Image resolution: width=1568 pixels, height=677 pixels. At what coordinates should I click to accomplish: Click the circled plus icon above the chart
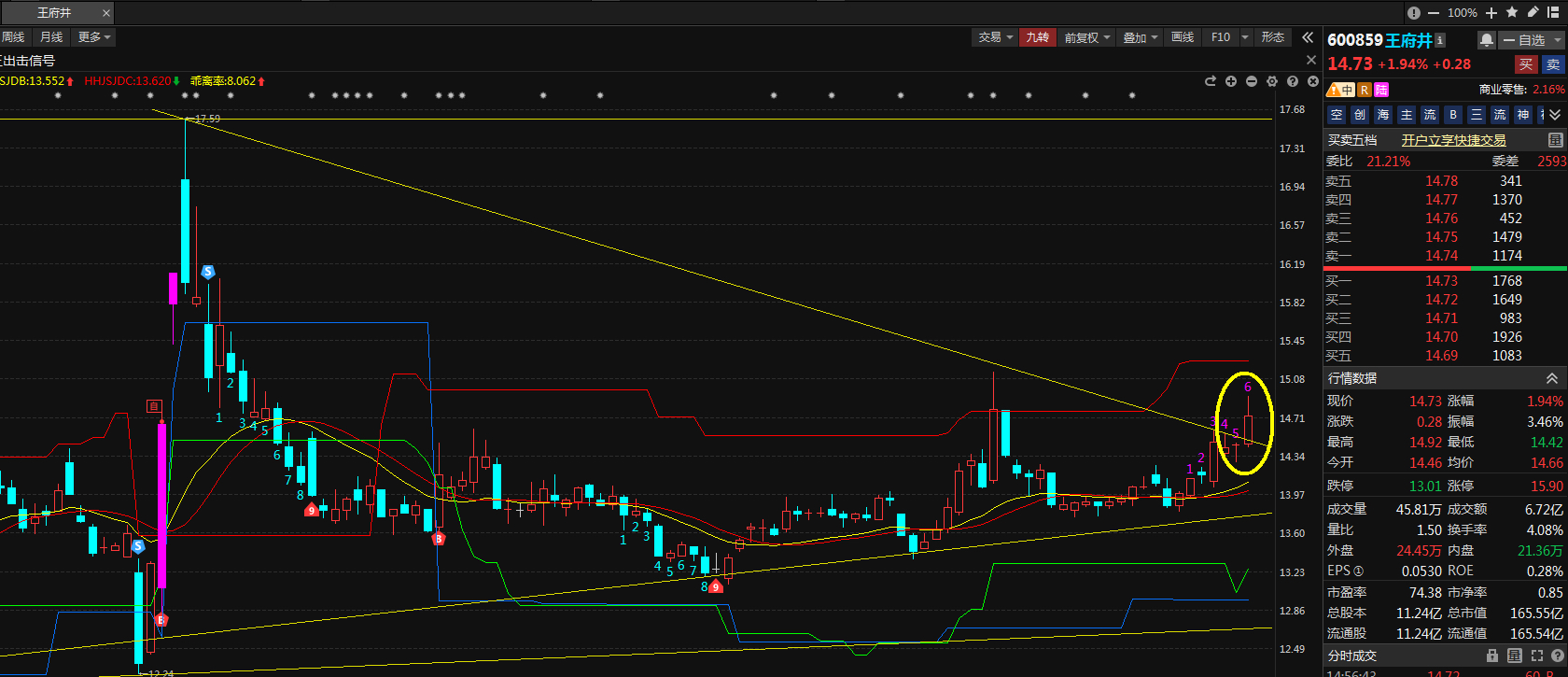1231,81
